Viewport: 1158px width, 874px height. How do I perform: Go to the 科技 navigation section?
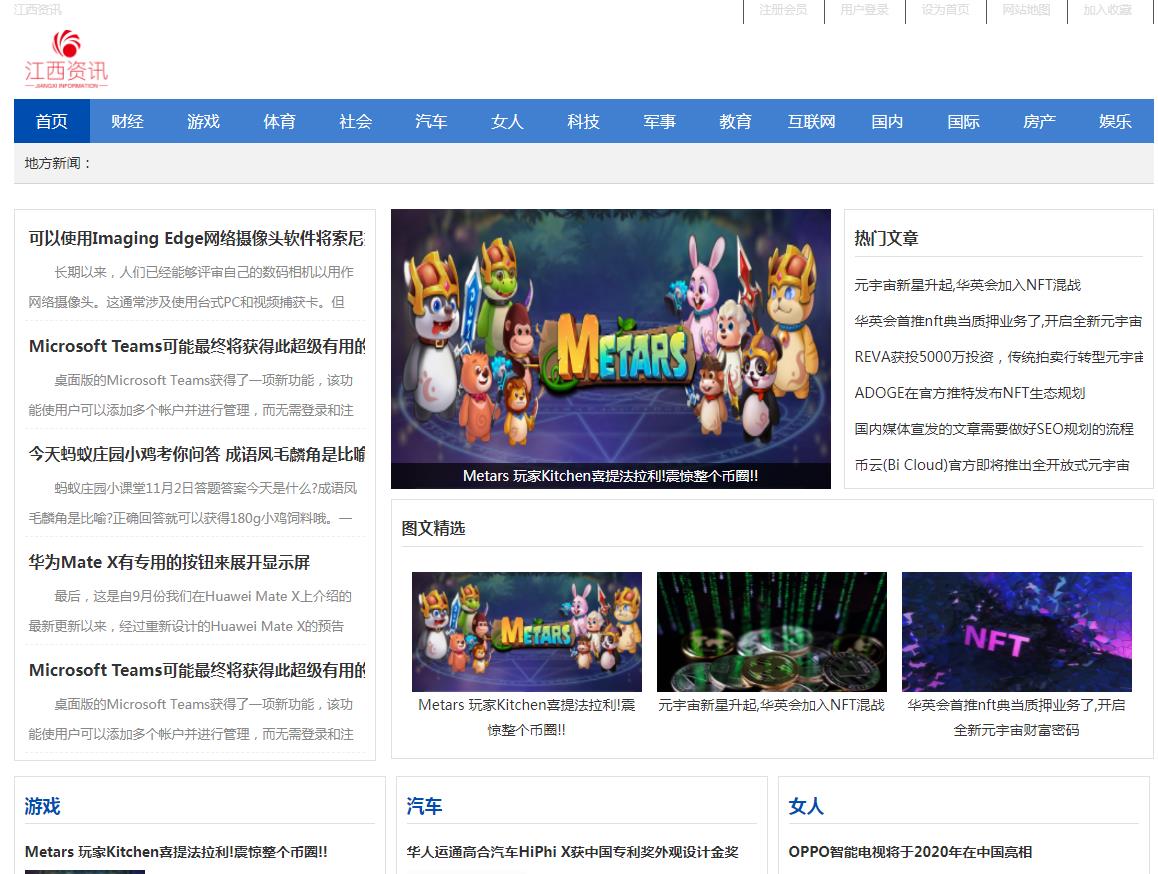(583, 121)
